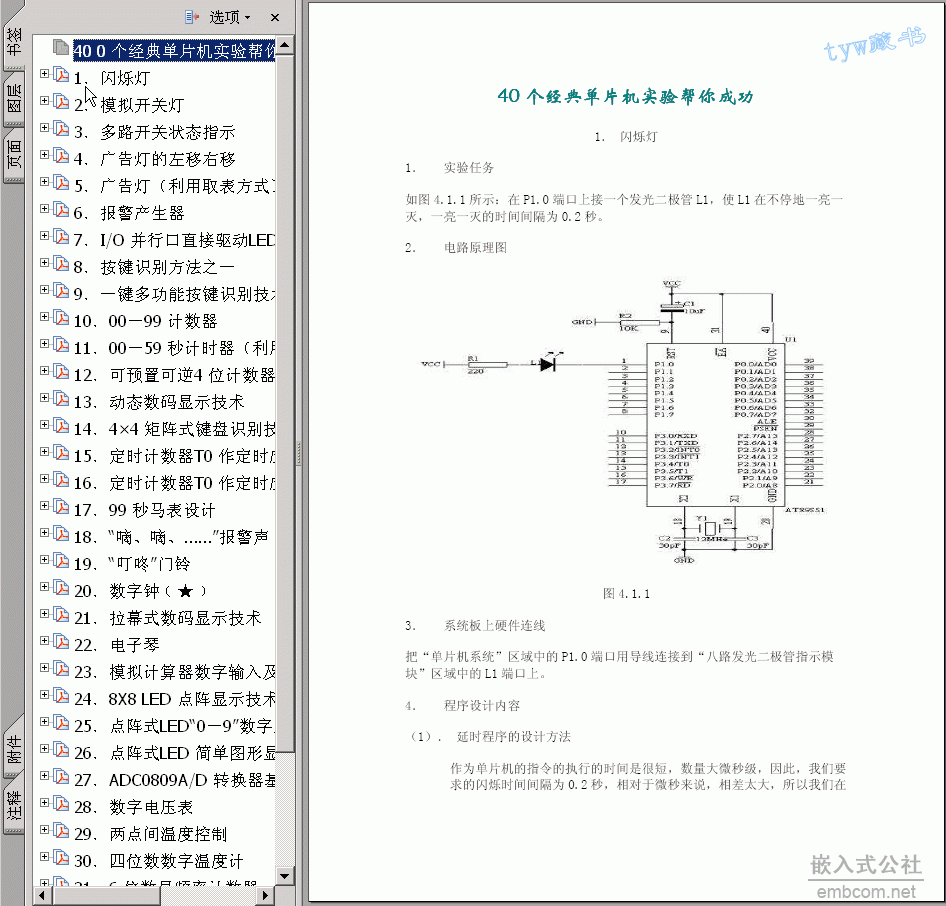Click the PDF icon beside 28、数字电压表
Viewport: 946px width, 906px height.
point(60,805)
